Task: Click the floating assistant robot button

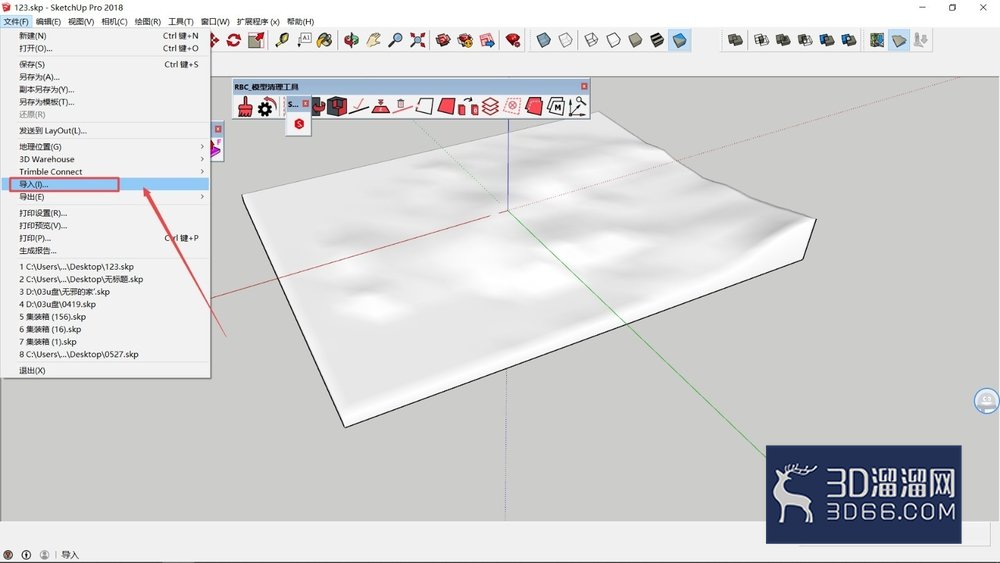Action: [x=987, y=401]
